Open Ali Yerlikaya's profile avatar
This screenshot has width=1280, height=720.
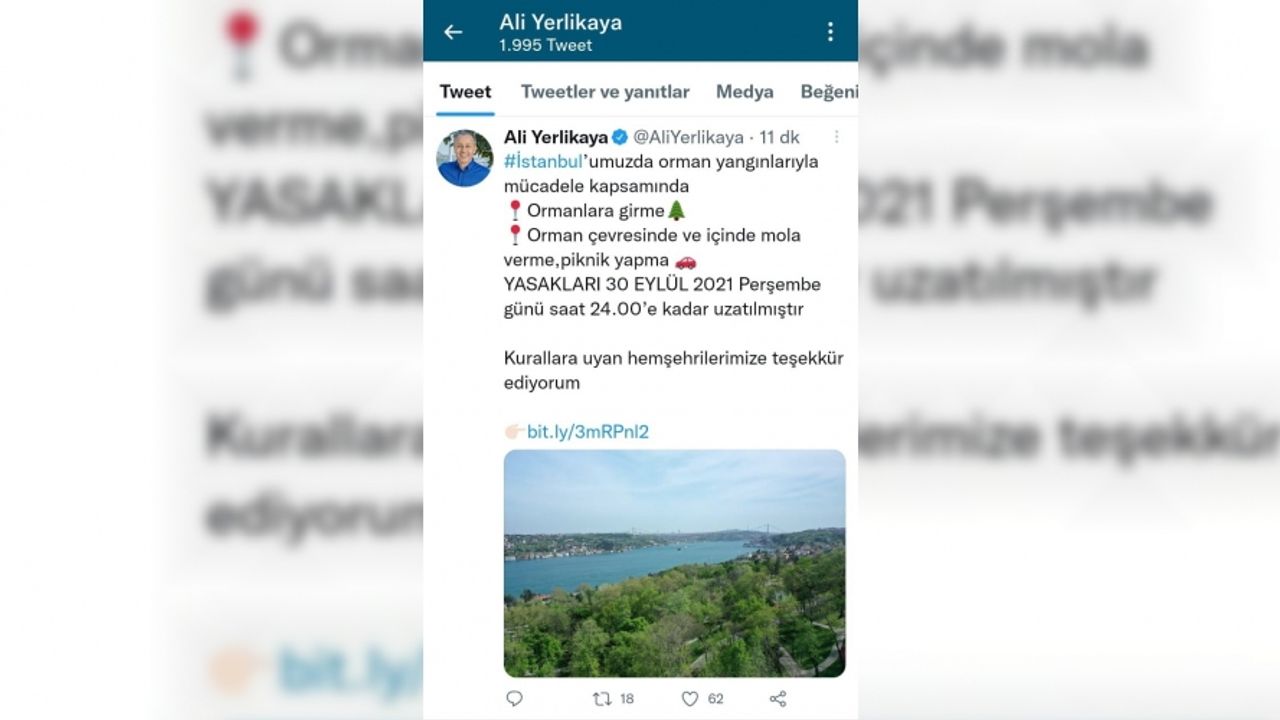point(465,158)
